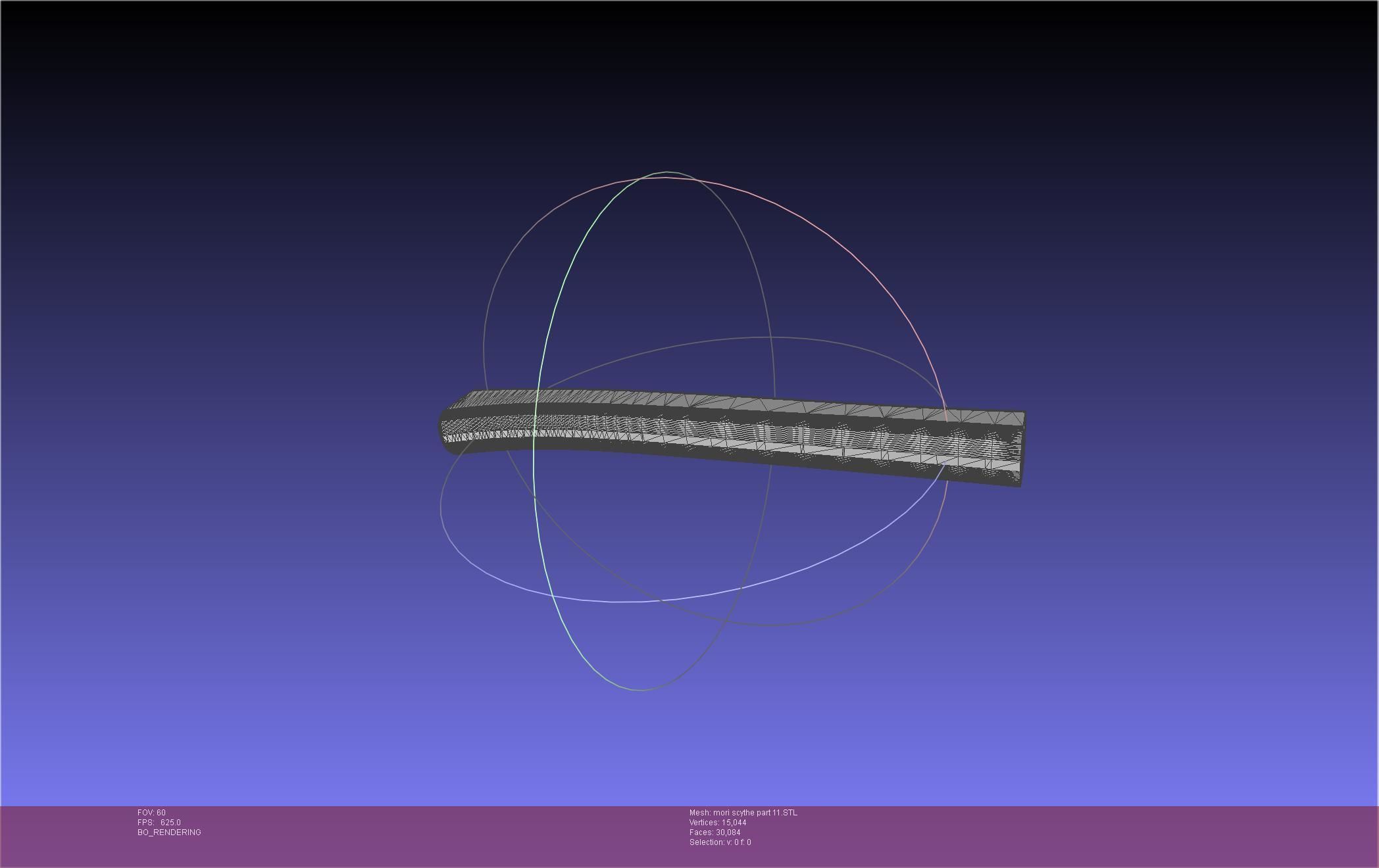Click the FOV: 60 readout
Viewport: 1379px width, 868px height.
151,813
